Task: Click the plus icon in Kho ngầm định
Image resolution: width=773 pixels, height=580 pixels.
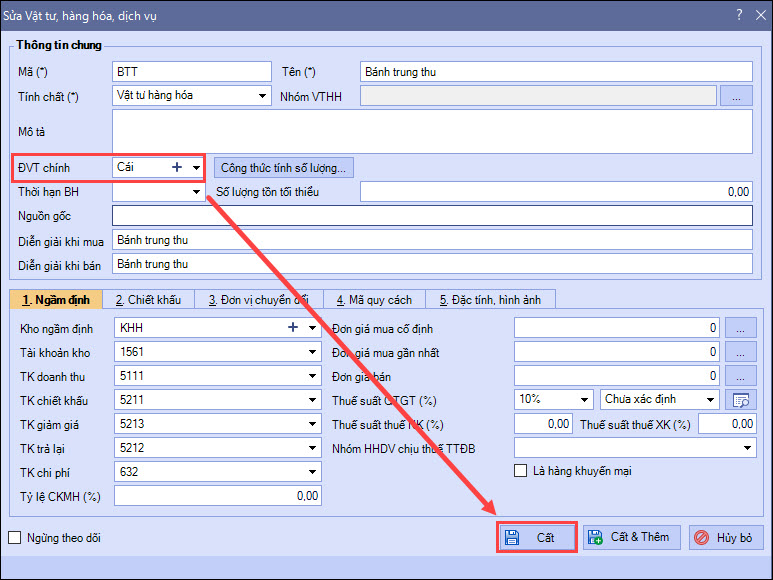Action: point(293,327)
